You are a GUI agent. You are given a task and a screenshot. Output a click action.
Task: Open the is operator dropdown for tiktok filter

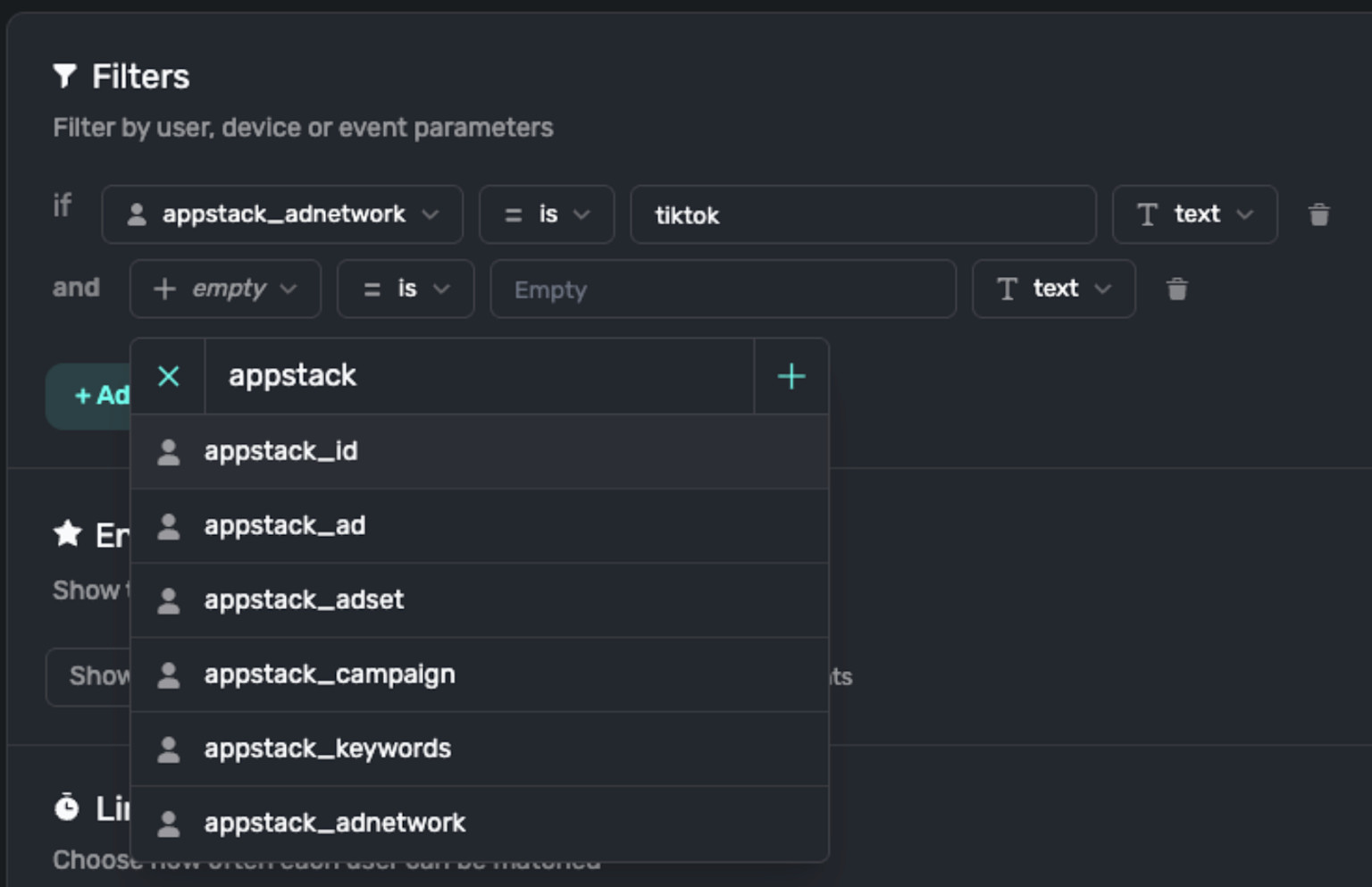tap(547, 214)
